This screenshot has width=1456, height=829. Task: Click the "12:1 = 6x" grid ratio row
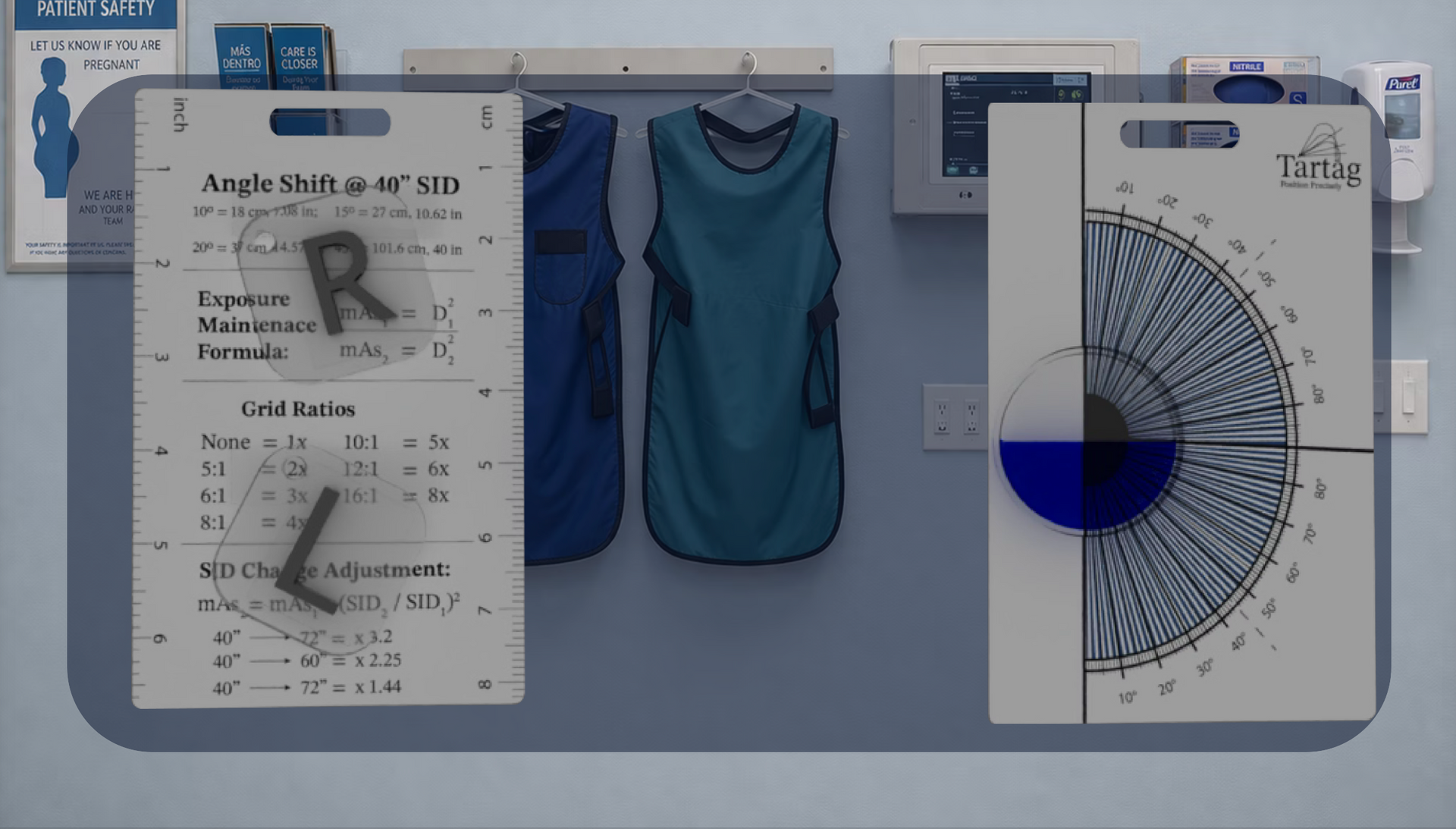pyautogui.click(x=396, y=469)
